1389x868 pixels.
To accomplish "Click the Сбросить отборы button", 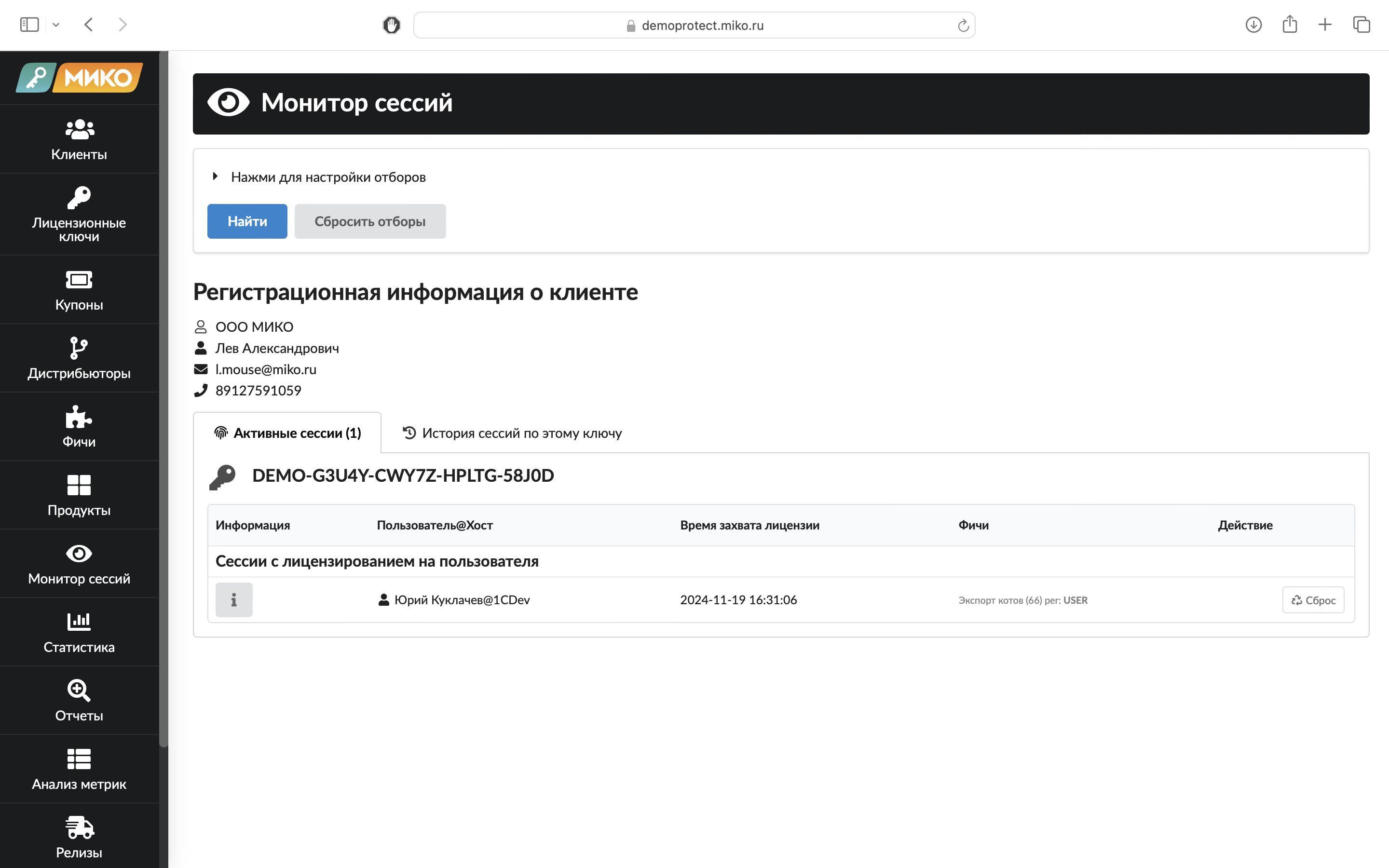I will [370, 221].
